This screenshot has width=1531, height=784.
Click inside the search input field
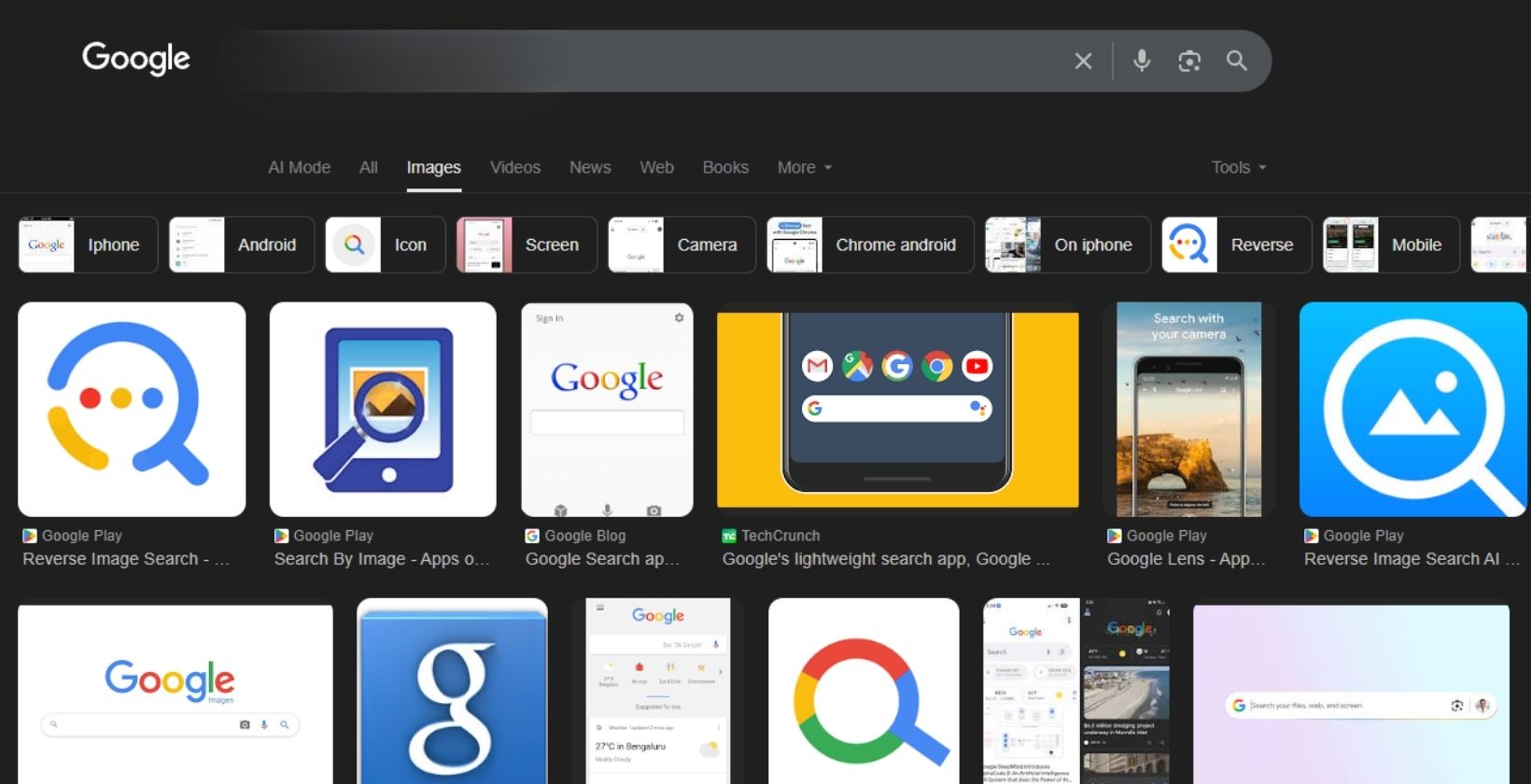tap(644, 61)
